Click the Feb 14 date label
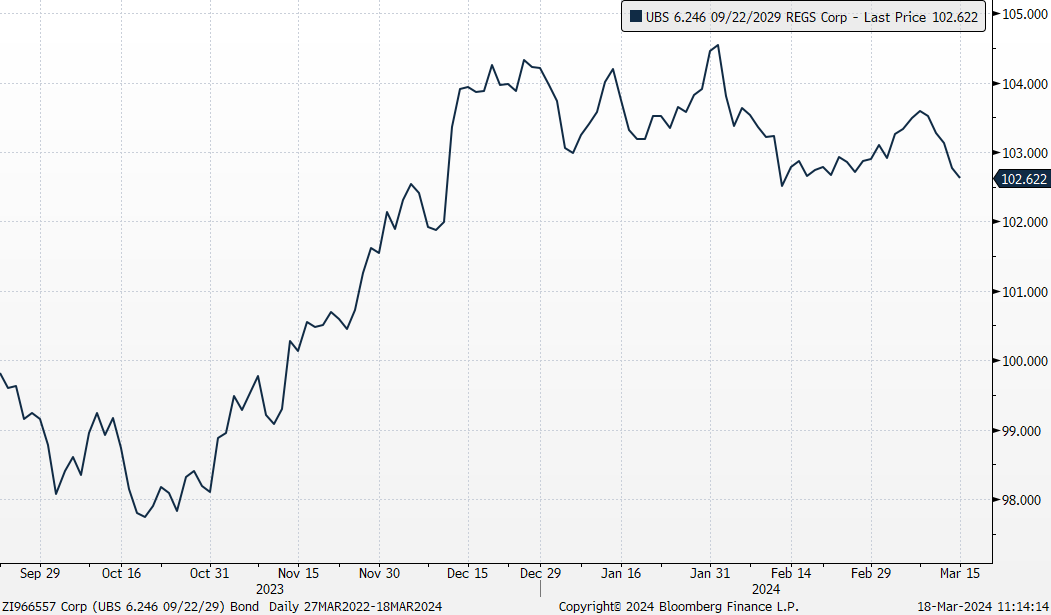Screen dimensions: 1051x615 pyautogui.click(x=791, y=573)
